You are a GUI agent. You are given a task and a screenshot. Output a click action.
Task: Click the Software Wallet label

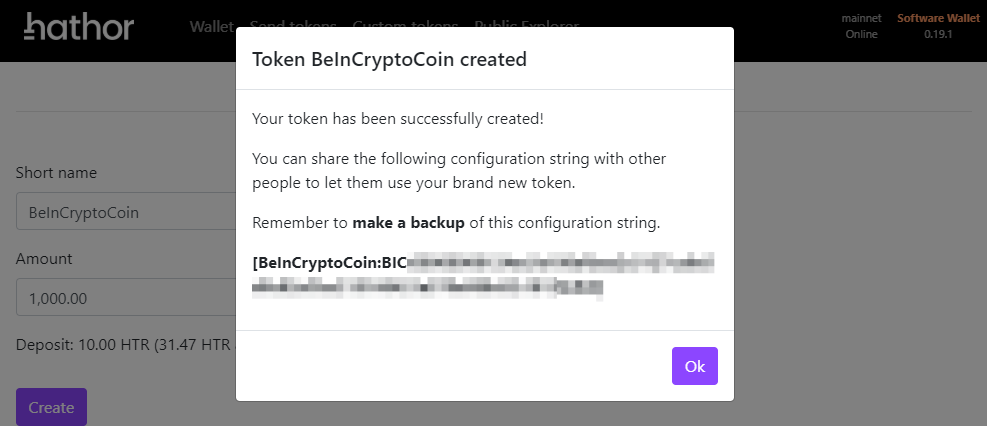coord(938,18)
